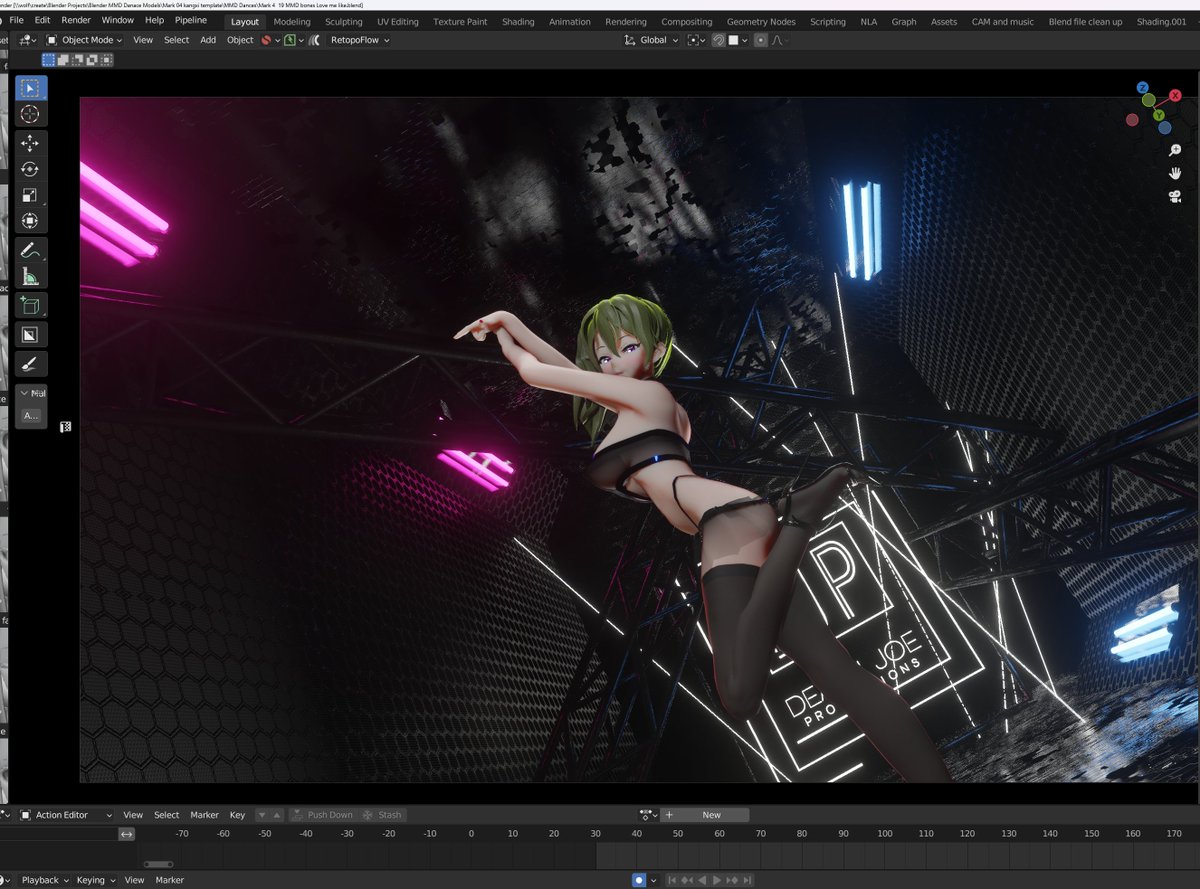Choose the Move tool
The image size is (1200, 889).
30,143
